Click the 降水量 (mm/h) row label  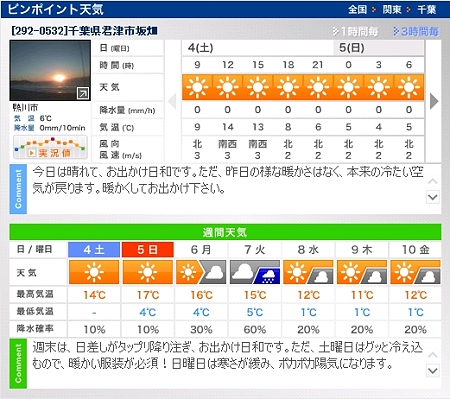(x=127, y=110)
